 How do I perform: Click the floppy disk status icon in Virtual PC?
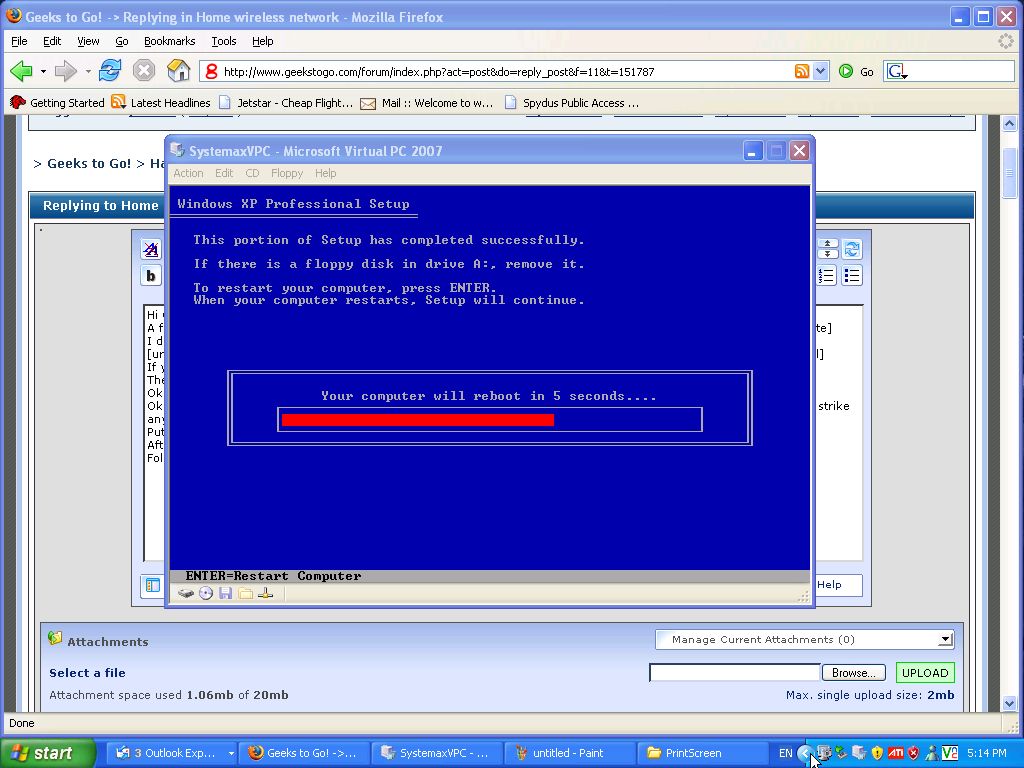point(226,594)
